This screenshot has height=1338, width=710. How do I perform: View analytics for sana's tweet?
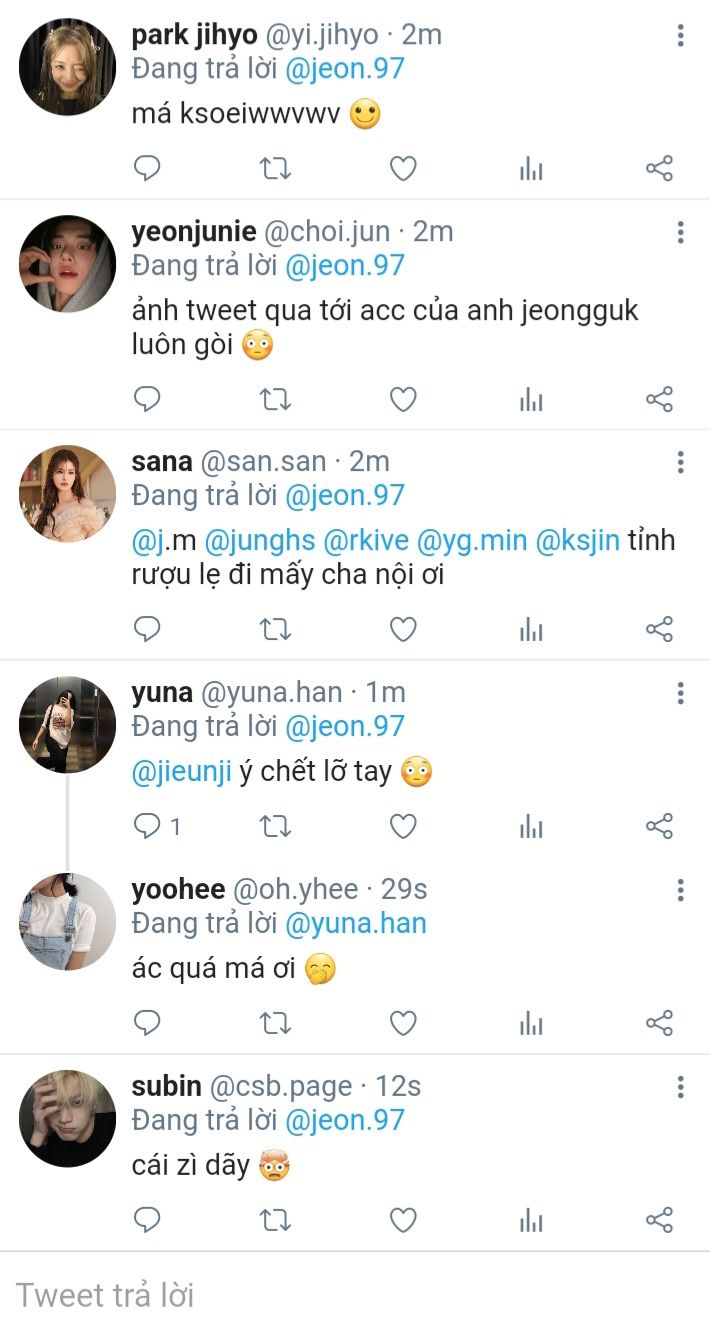pos(531,629)
